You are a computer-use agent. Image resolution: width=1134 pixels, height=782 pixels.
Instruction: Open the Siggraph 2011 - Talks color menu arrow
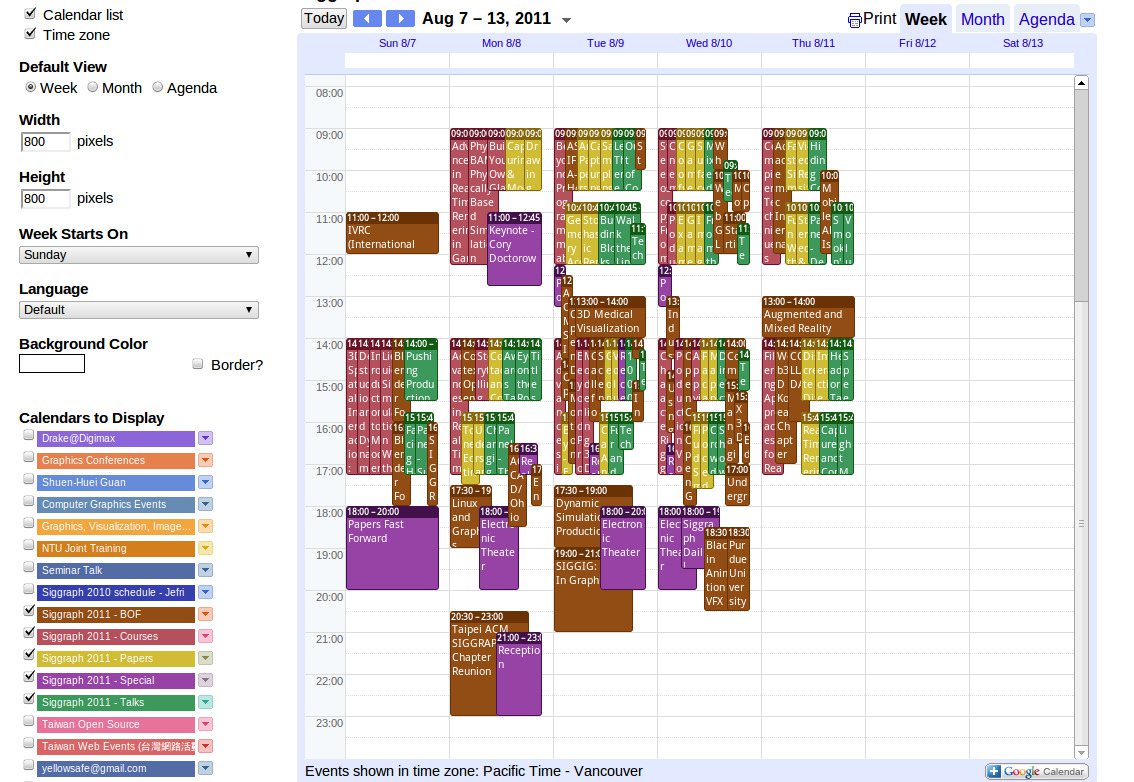click(205, 702)
